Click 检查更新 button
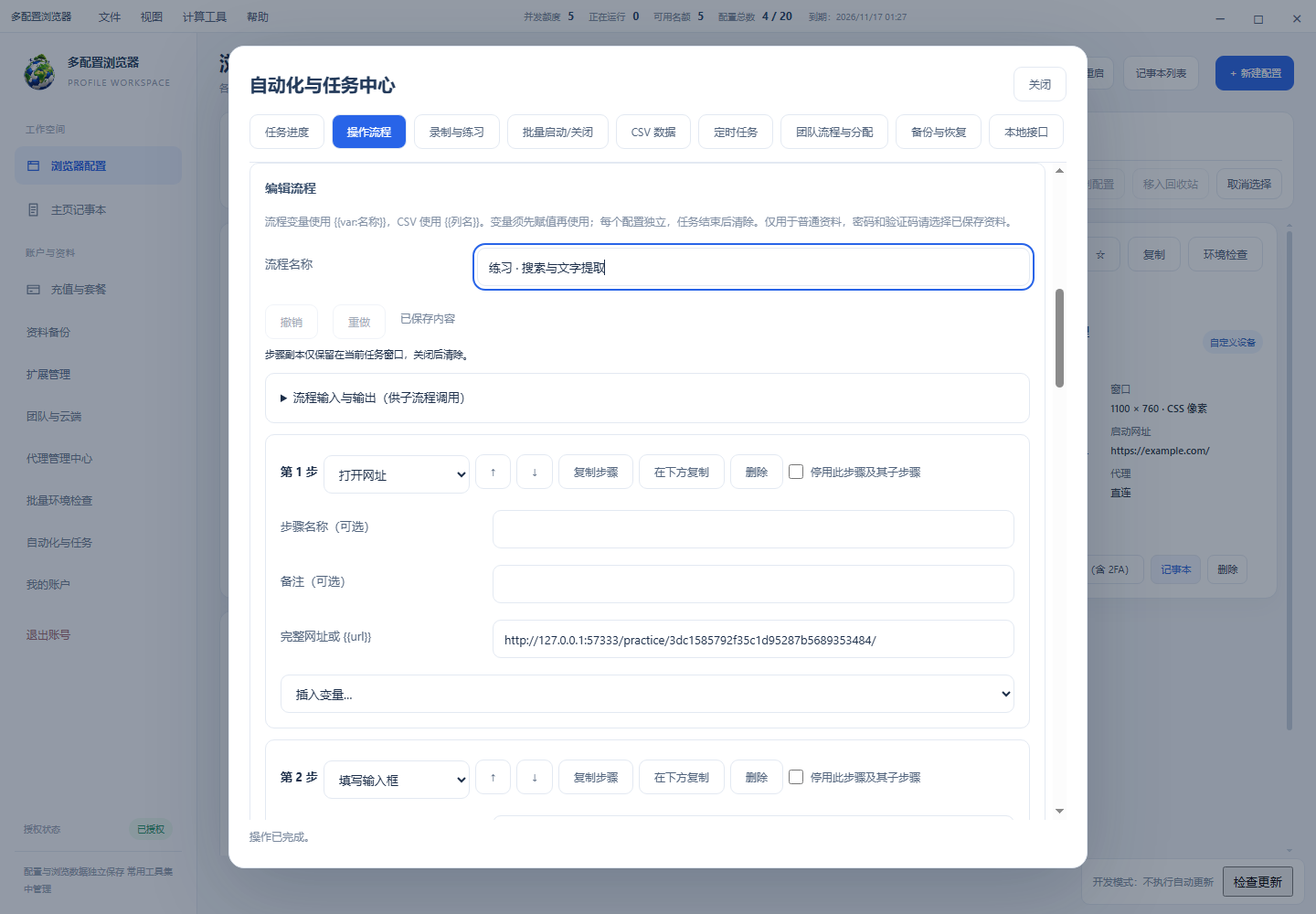The height and width of the screenshot is (914, 1316). 1258,882
